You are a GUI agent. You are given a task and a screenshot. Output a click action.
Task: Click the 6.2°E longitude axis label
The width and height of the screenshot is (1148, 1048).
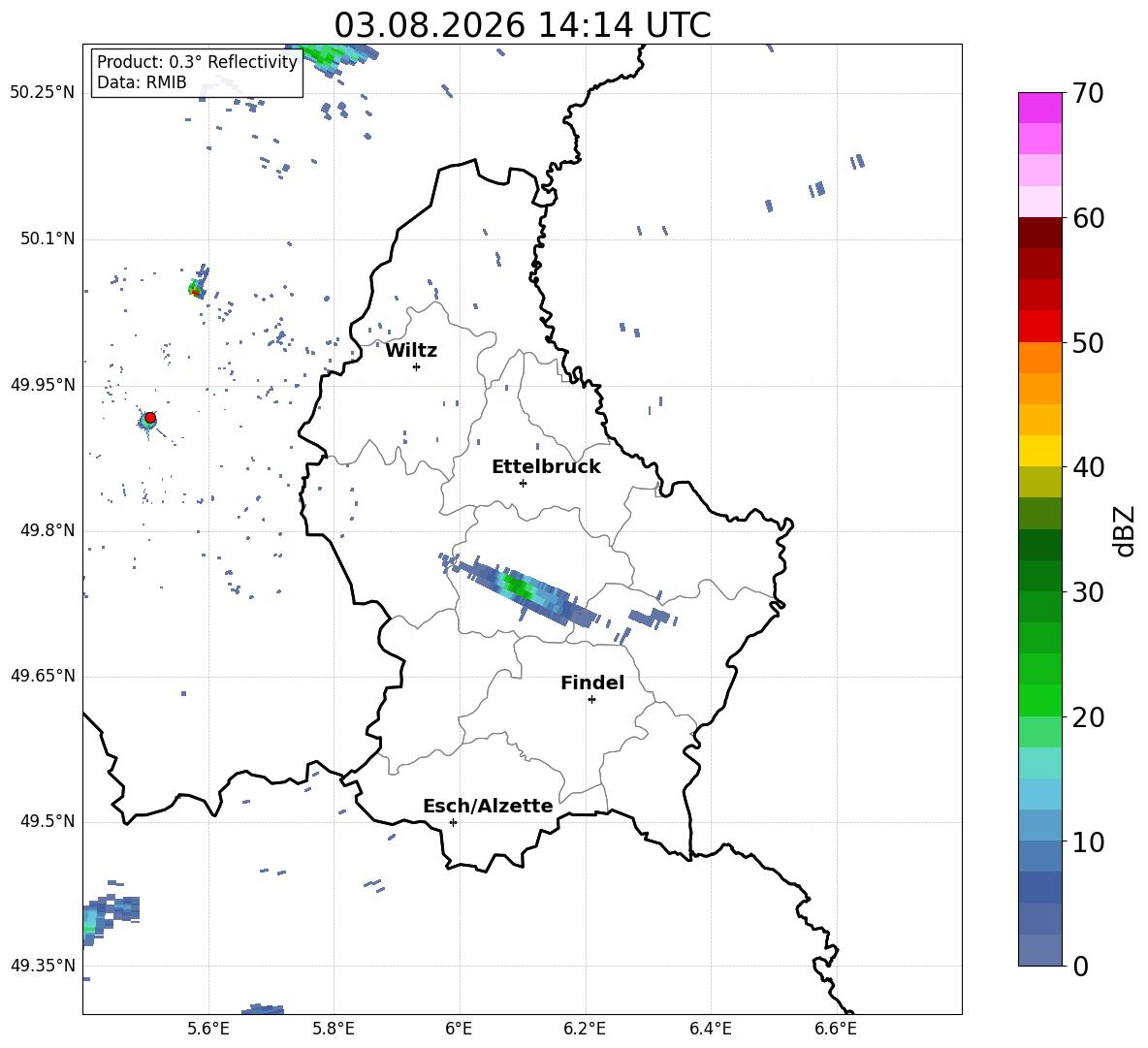(x=585, y=1029)
